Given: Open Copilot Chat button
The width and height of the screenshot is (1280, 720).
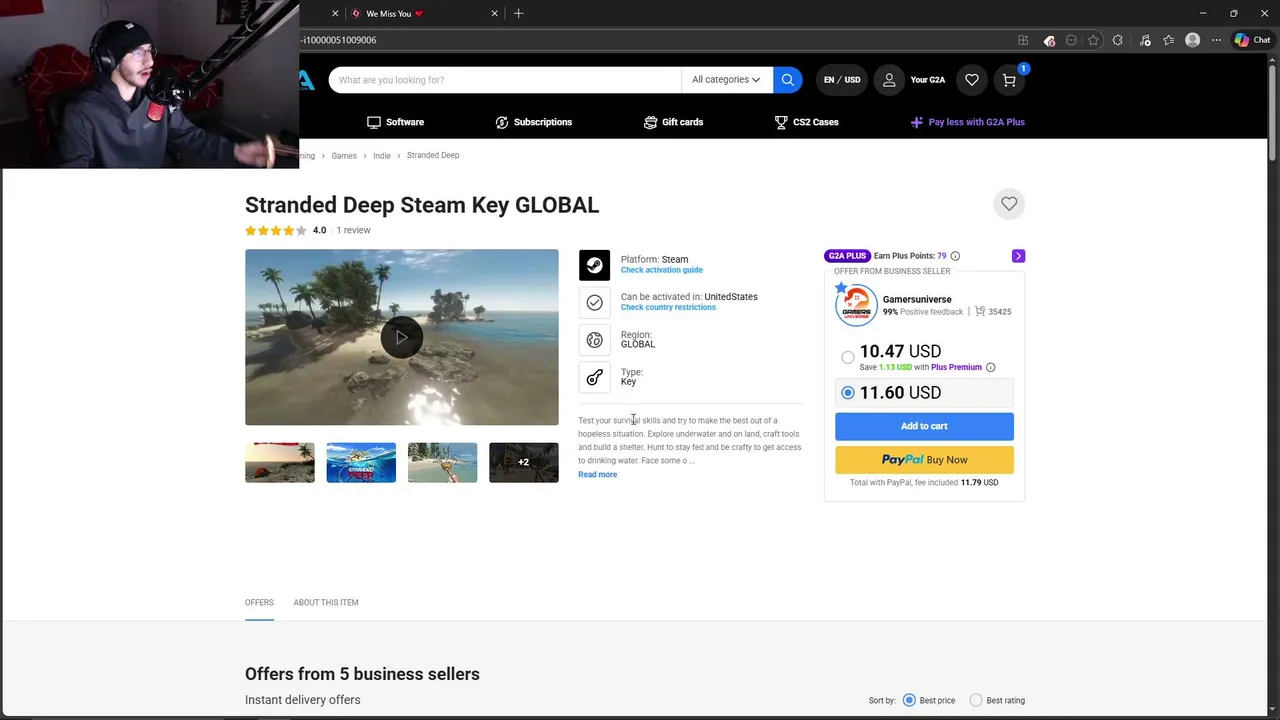Looking at the screenshot, I should point(1252,40).
